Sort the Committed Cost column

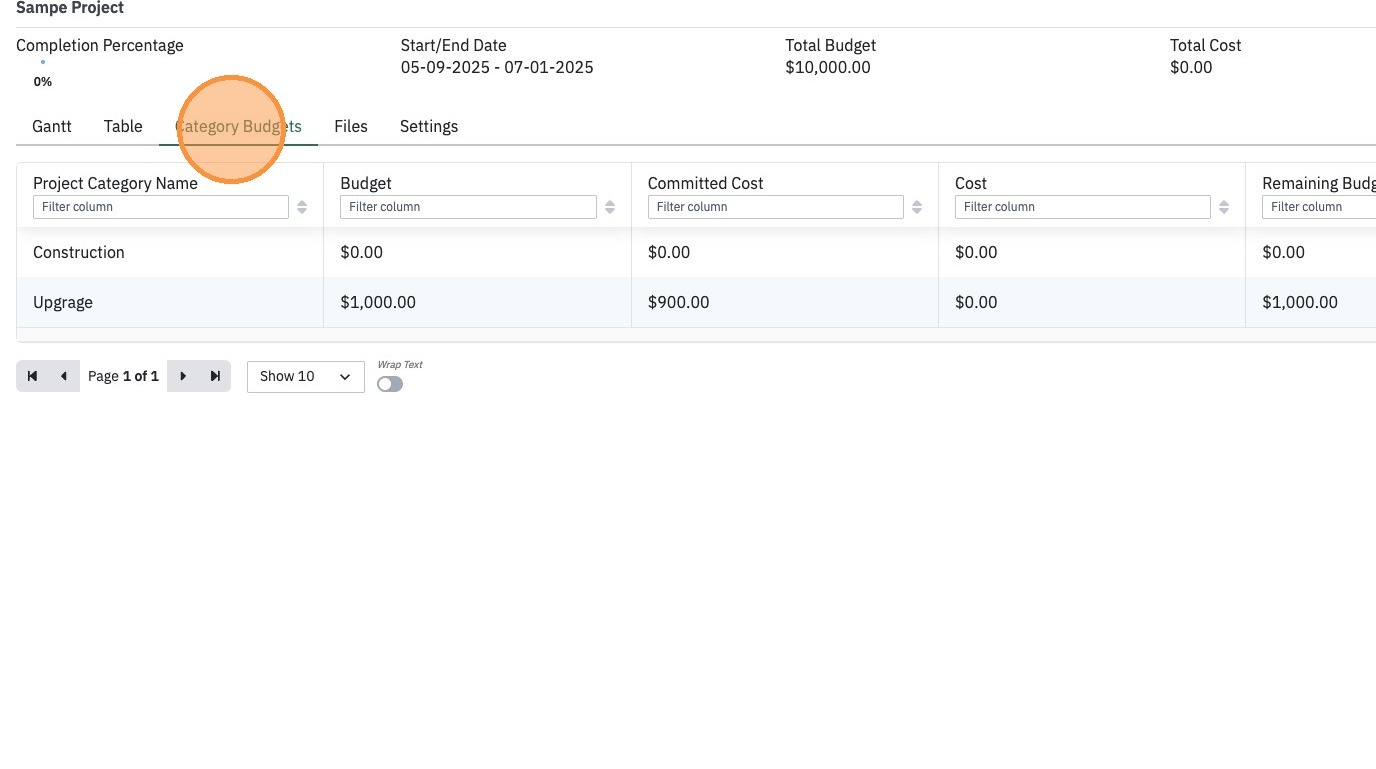tap(917, 207)
